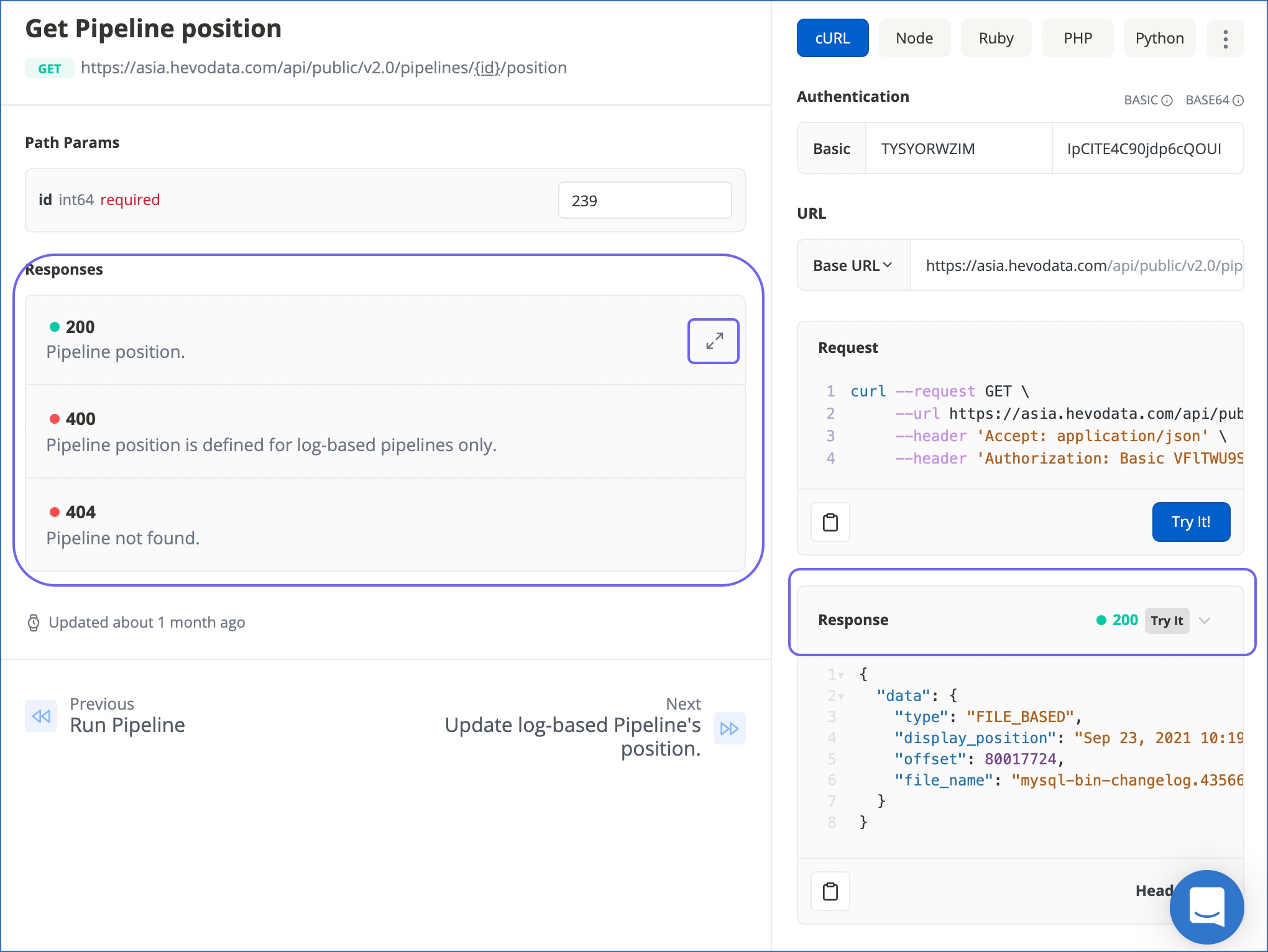Select the cURL language tab
This screenshot has width=1268, height=952.
(x=833, y=37)
